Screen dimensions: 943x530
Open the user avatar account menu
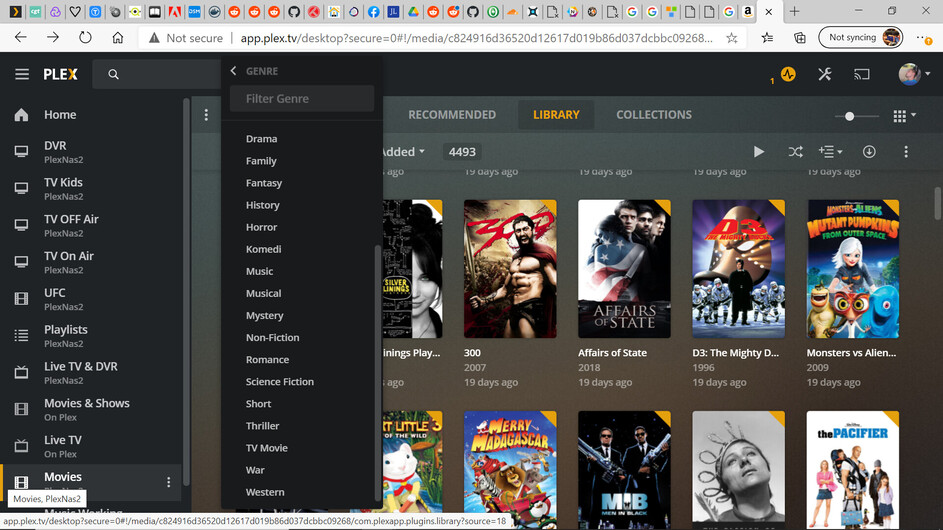[x=914, y=74]
